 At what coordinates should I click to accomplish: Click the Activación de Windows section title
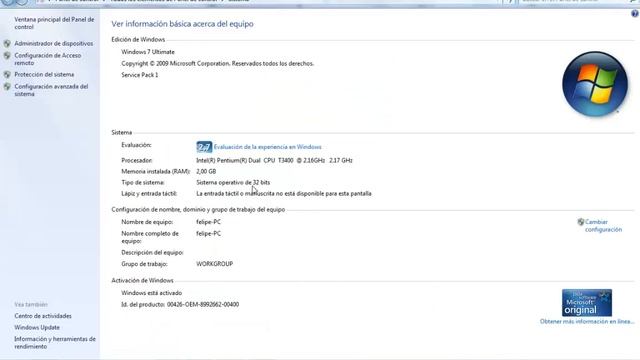click(142, 280)
